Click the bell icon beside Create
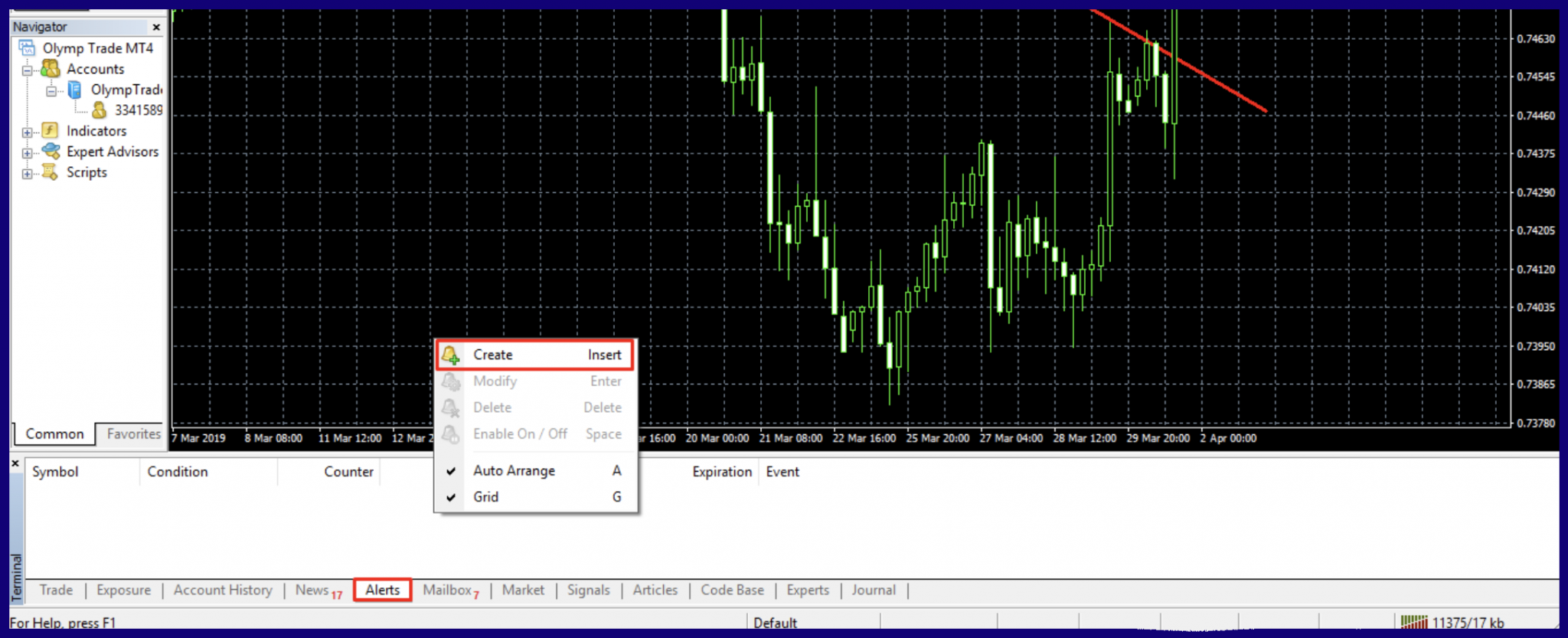The image size is (1568, 638). [451, 355]
